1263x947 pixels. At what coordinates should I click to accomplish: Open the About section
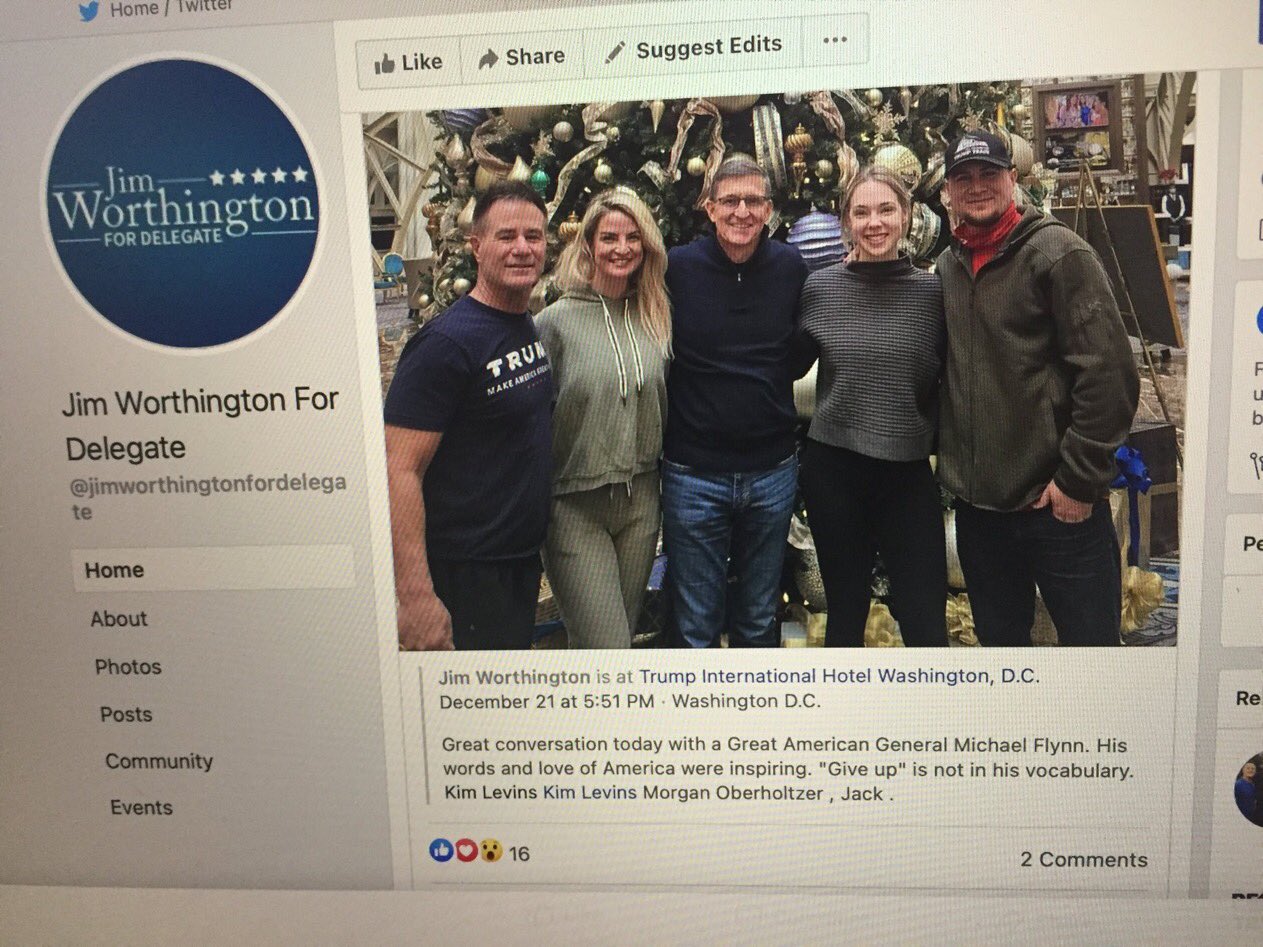coord(119,619)
